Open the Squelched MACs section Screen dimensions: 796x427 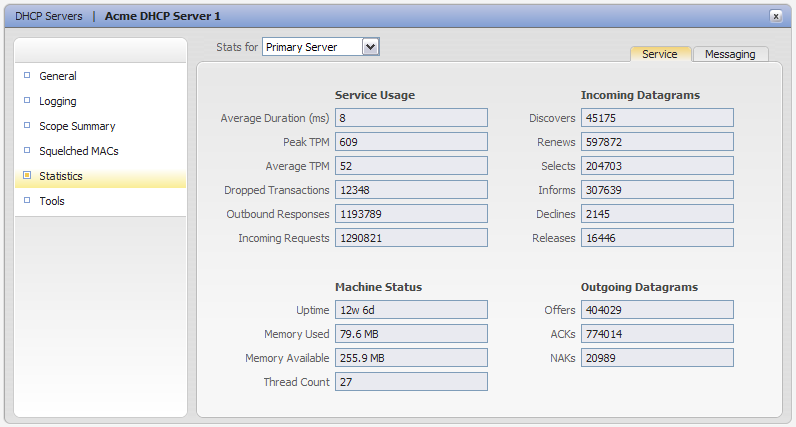point(79,151)
